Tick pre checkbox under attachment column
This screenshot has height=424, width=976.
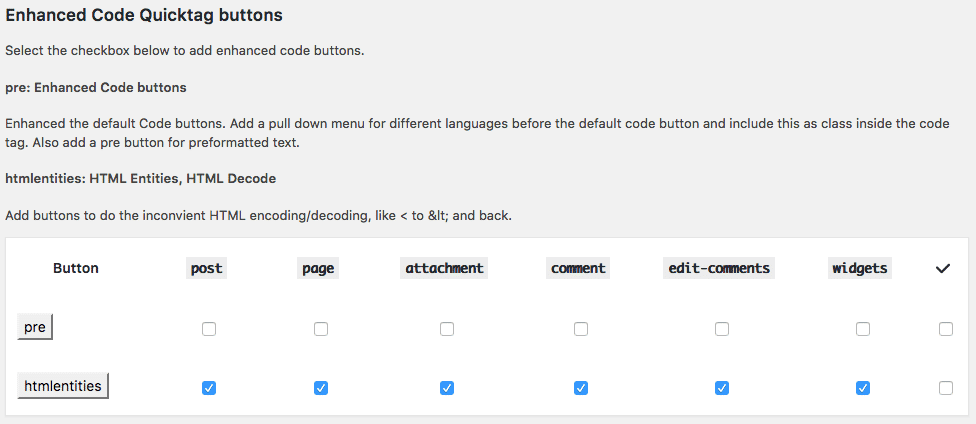click(447, 329)
